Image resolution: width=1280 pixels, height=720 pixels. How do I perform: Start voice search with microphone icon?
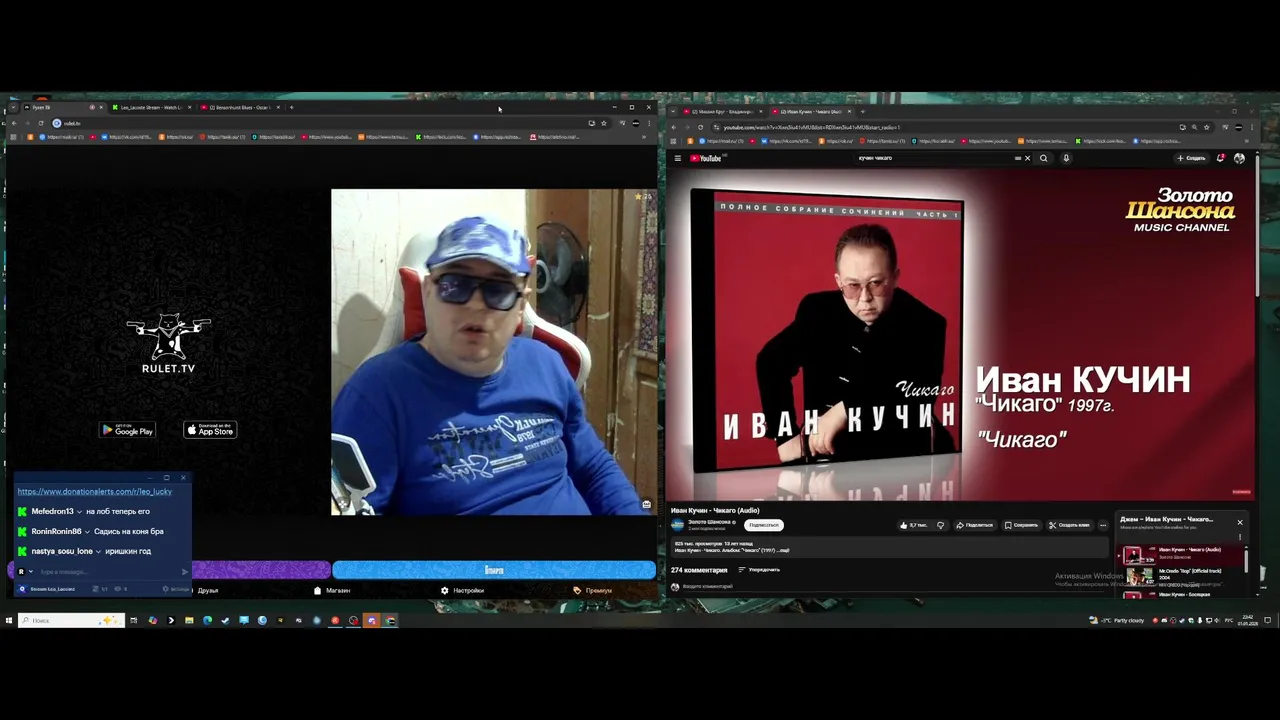(1066, 158)
